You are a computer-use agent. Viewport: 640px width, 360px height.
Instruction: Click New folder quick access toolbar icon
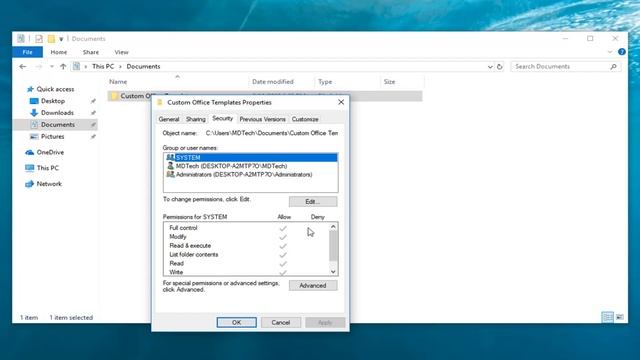[x=51, y=39]
